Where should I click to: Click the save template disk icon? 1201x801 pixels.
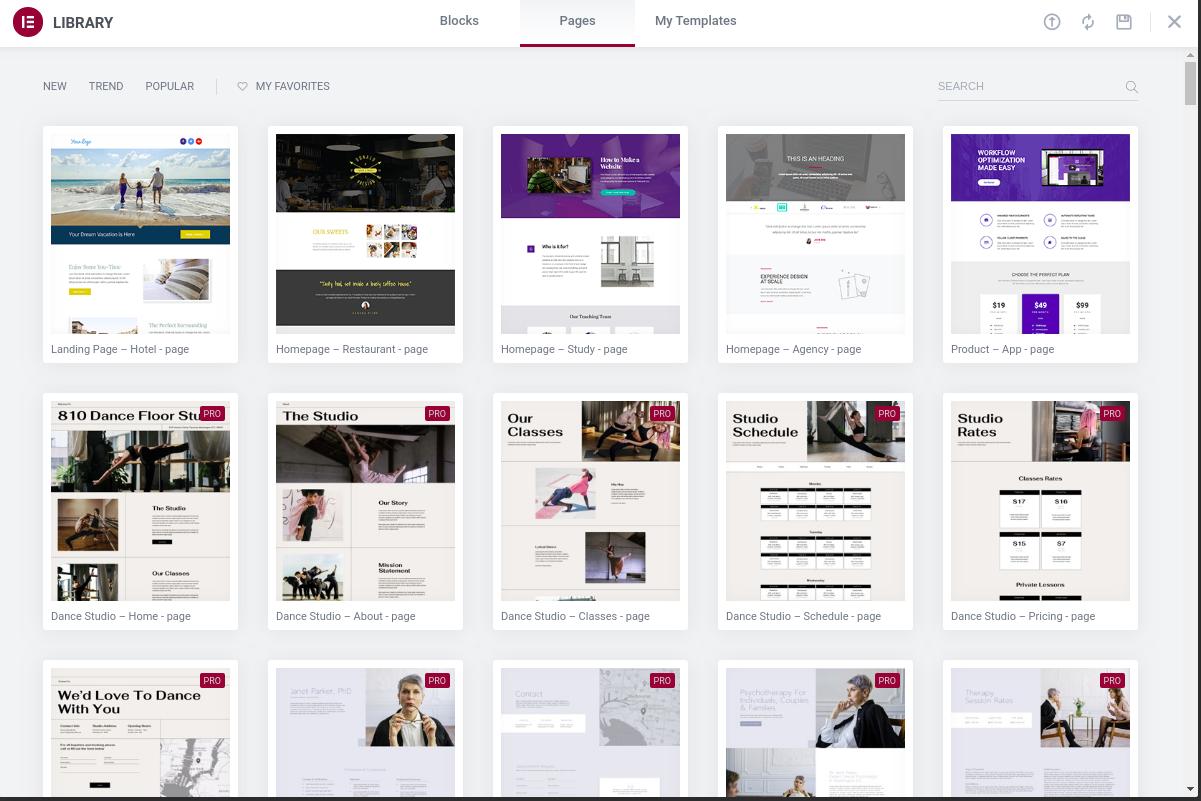coord(1124,22)
